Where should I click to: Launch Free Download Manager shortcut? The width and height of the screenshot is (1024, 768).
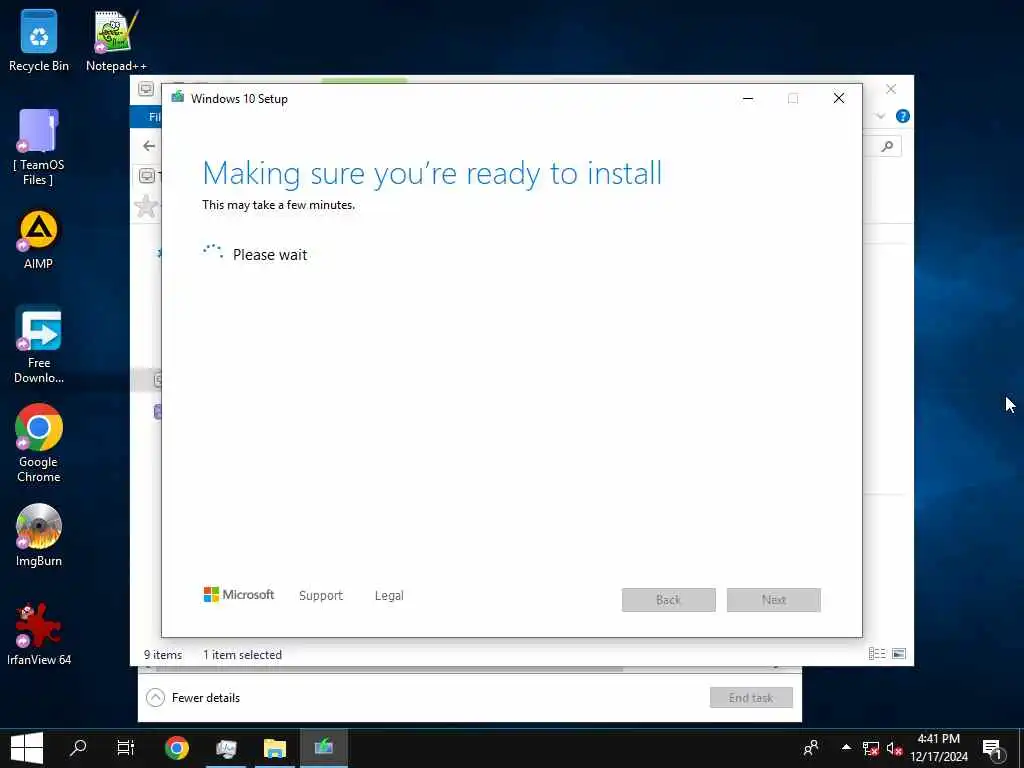[39, 345]
